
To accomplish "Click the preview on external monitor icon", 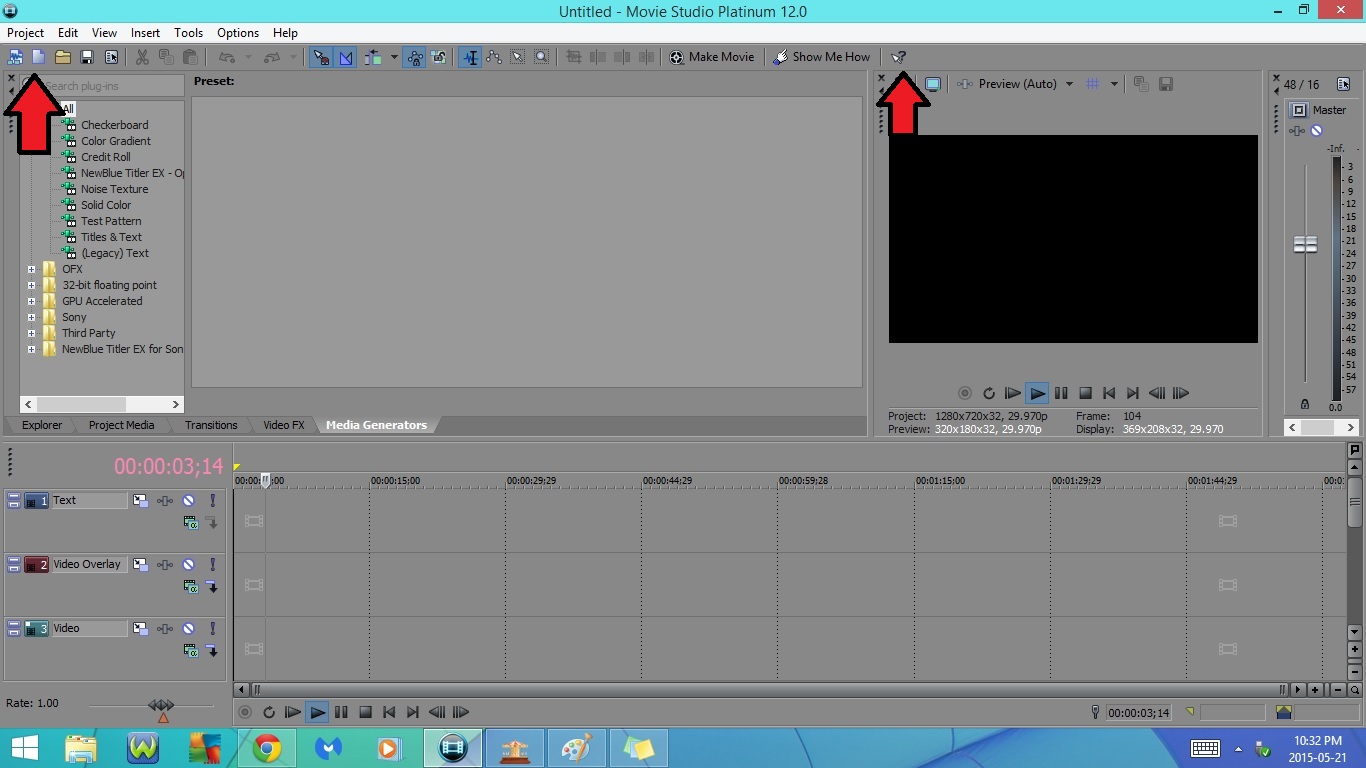I will click(933, 84).
